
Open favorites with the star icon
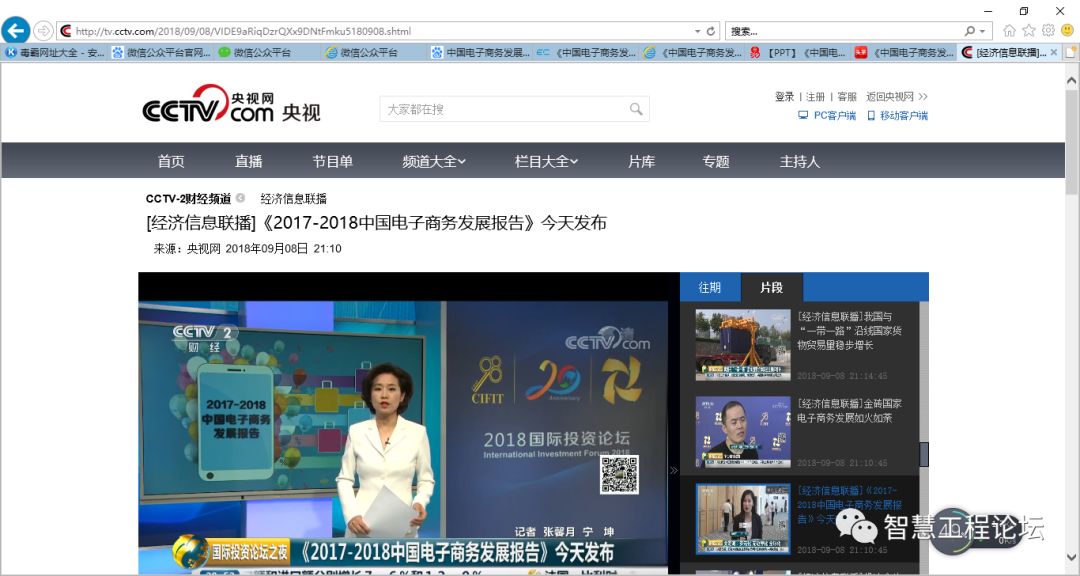(1028, 30)
